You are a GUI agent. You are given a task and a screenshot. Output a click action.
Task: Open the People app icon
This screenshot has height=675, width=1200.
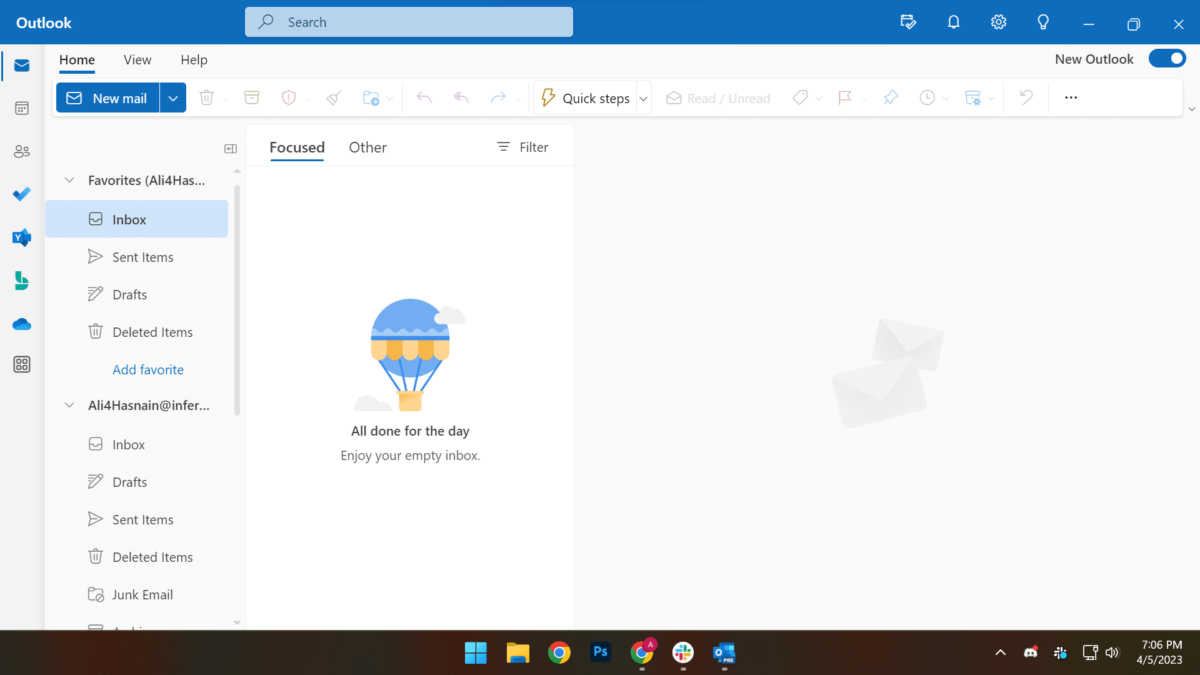click(x=22, y=151)
